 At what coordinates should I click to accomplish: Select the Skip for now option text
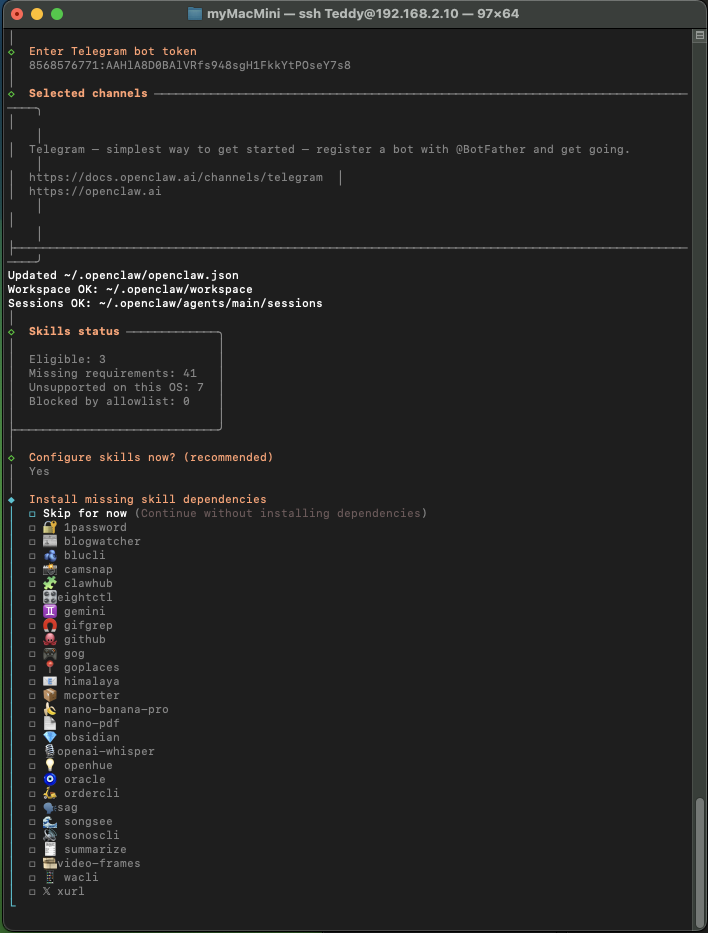click(x=85, y=513)
